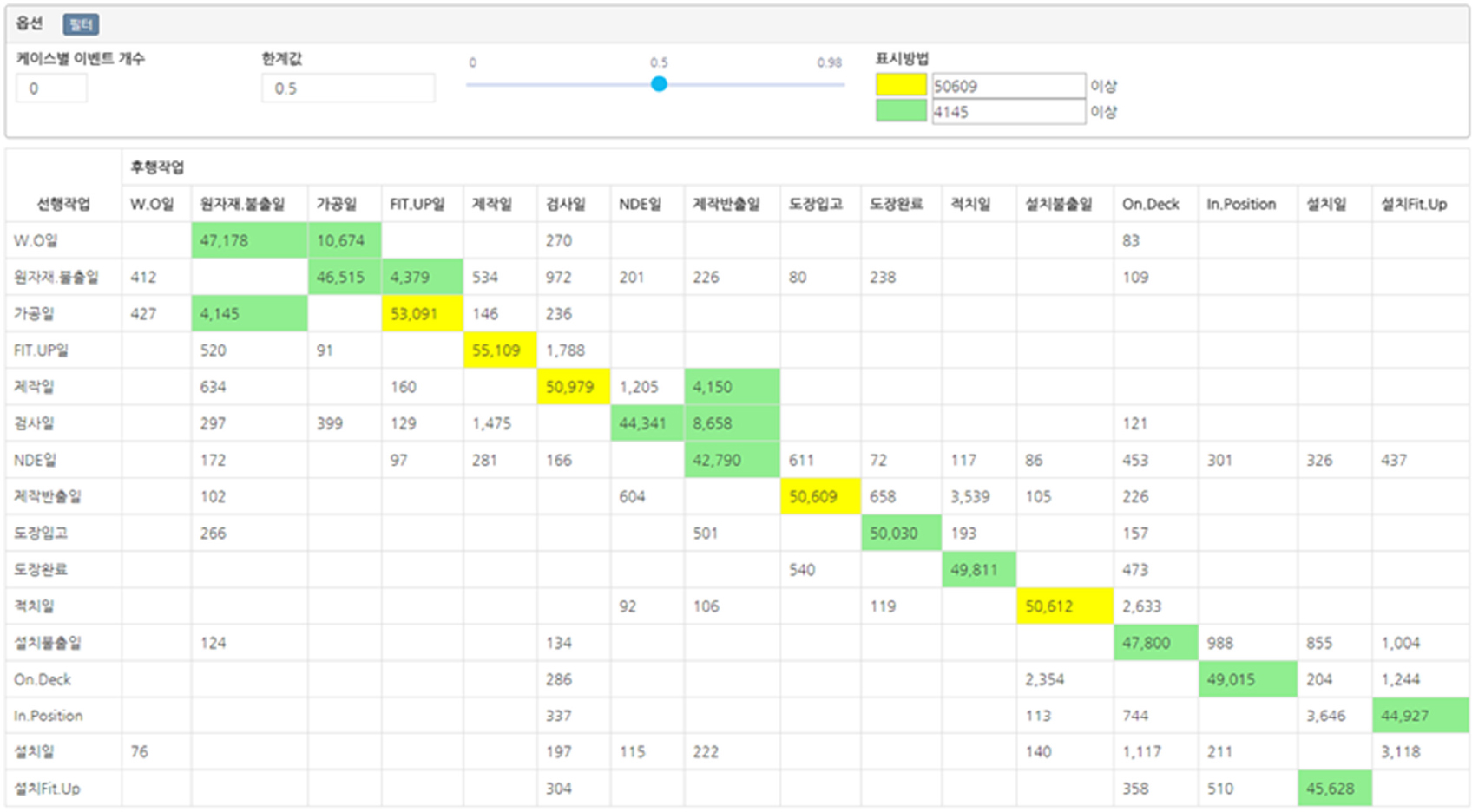Click the green cell 46,515
The width and height of the screenshot is (1472, 812).
click(344, 277)
